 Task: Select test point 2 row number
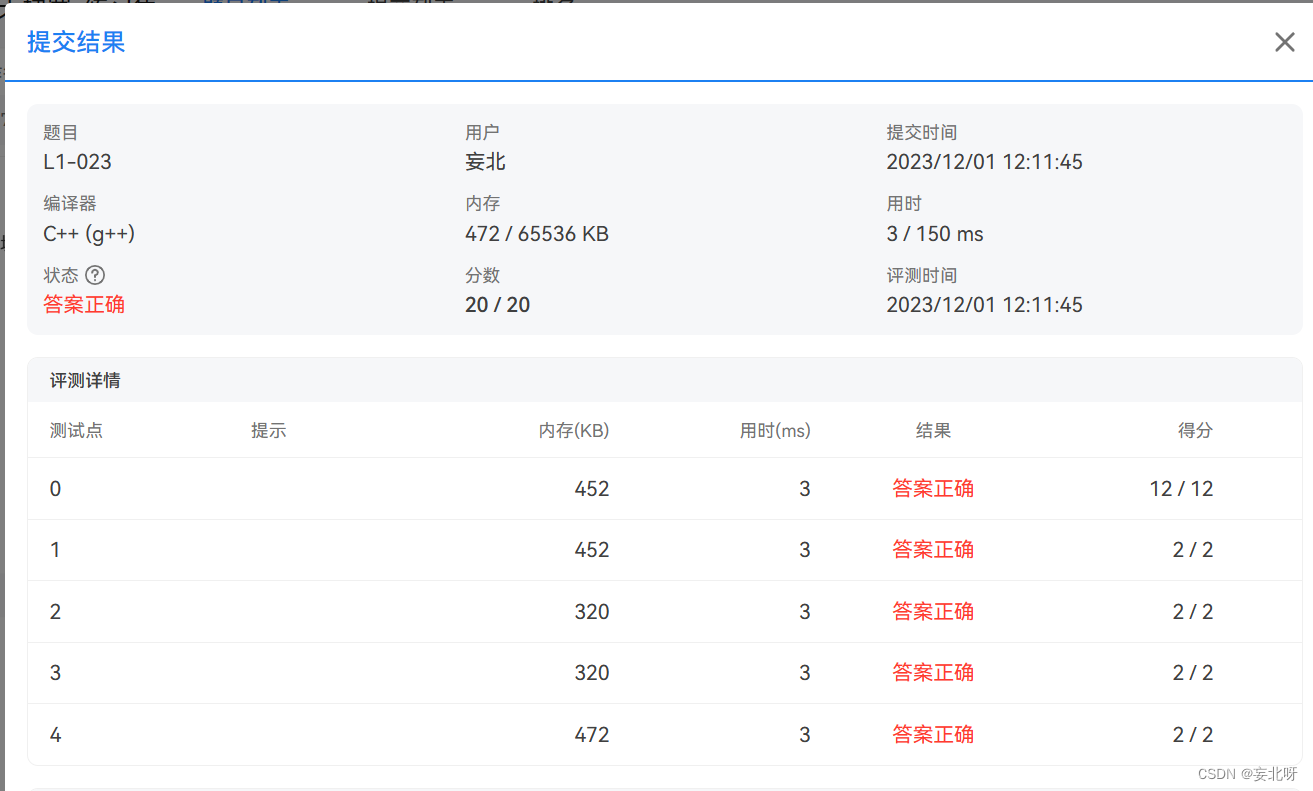(55, 612)
